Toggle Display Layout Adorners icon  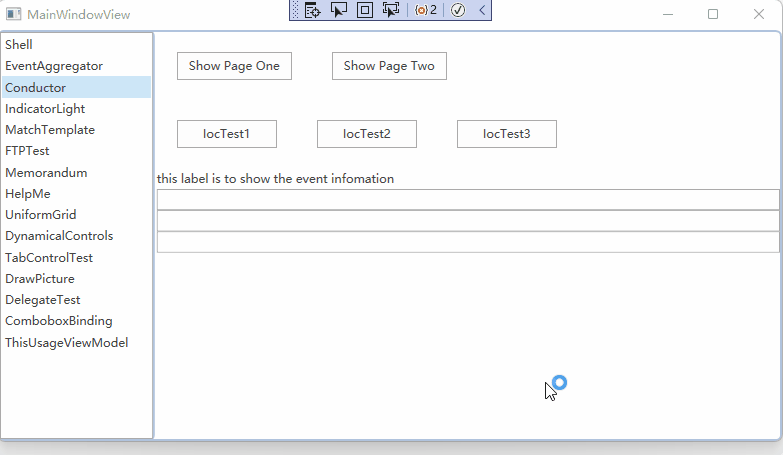[365, 10]
